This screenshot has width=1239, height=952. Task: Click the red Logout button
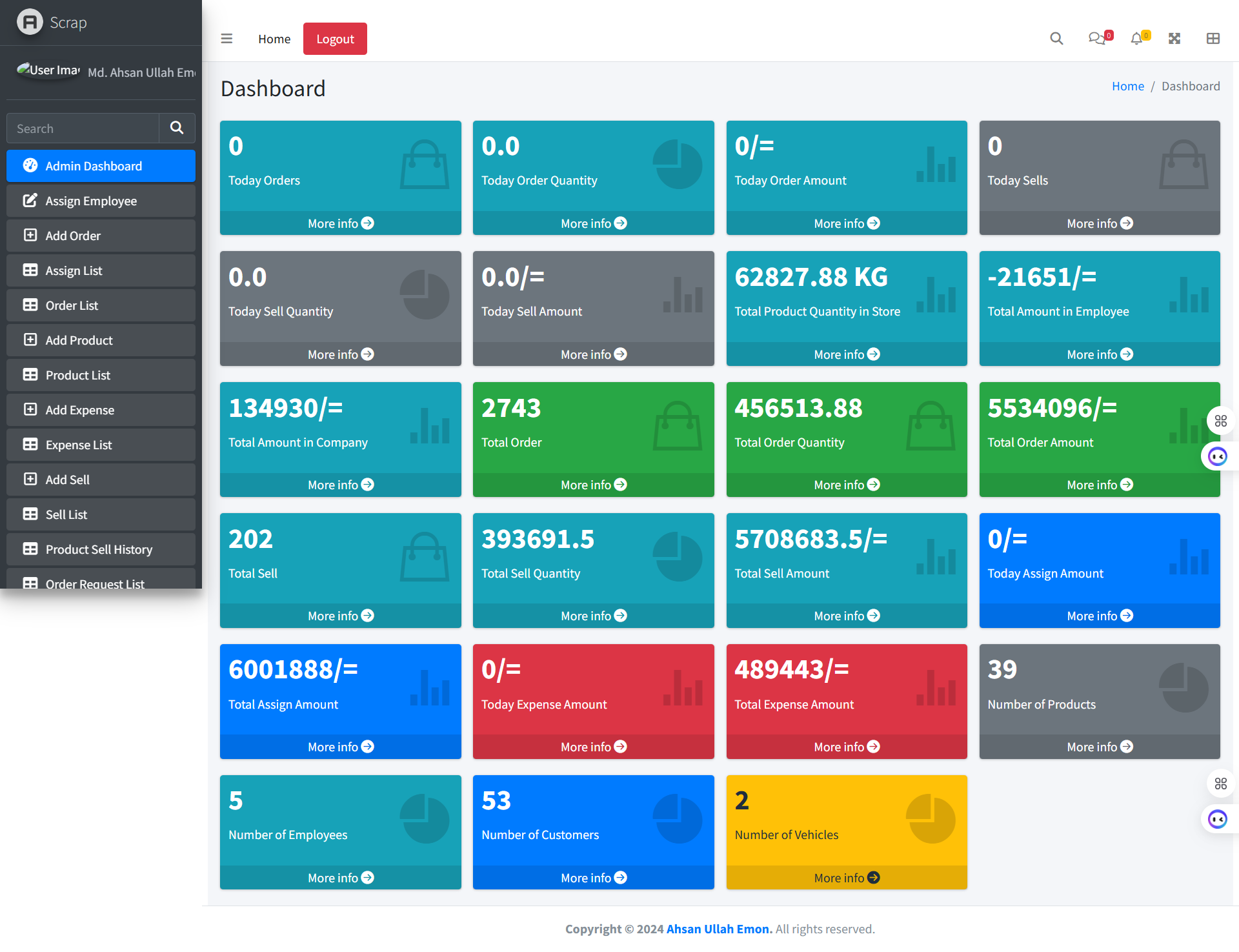click(x=335, y=39)
